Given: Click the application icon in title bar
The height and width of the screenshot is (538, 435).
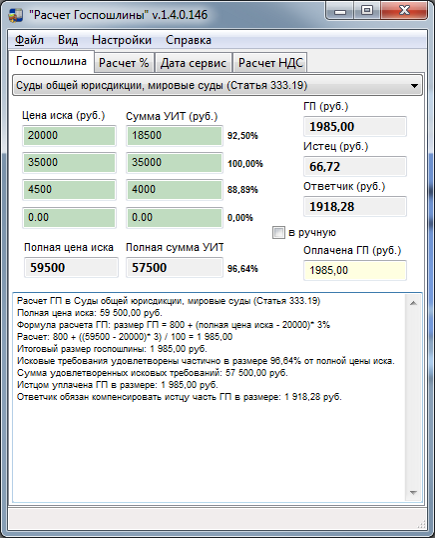Looking at the screenshot, I should pos(15,15).
